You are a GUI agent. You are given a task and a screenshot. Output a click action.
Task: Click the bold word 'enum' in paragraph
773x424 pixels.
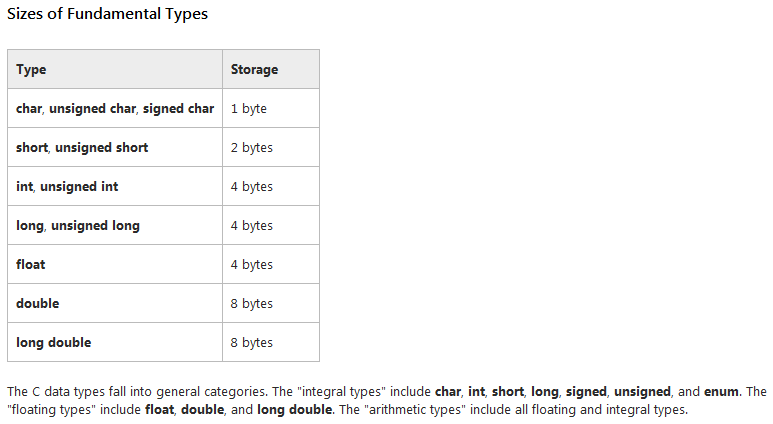[x=721, y=391]
